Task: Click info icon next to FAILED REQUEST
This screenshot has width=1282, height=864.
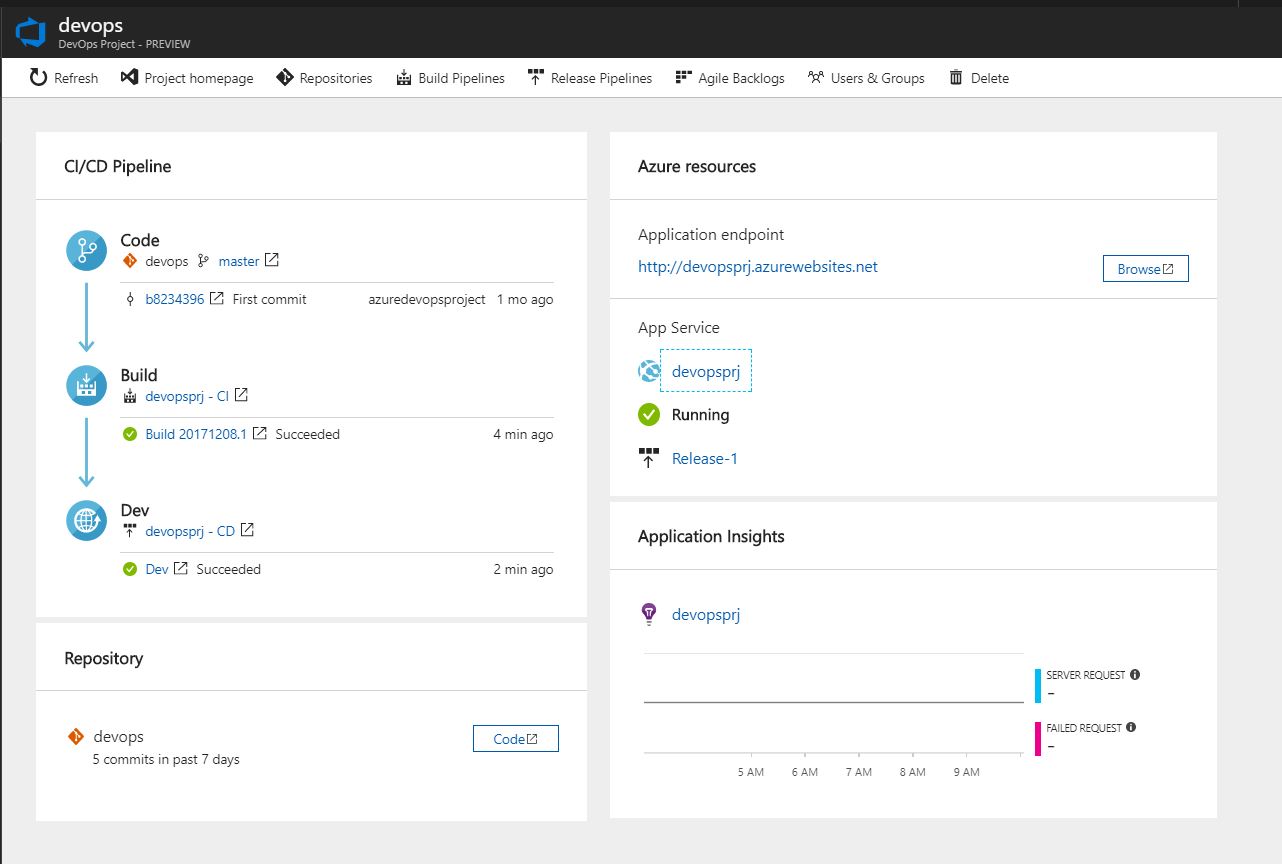Action: [1131, 728]
